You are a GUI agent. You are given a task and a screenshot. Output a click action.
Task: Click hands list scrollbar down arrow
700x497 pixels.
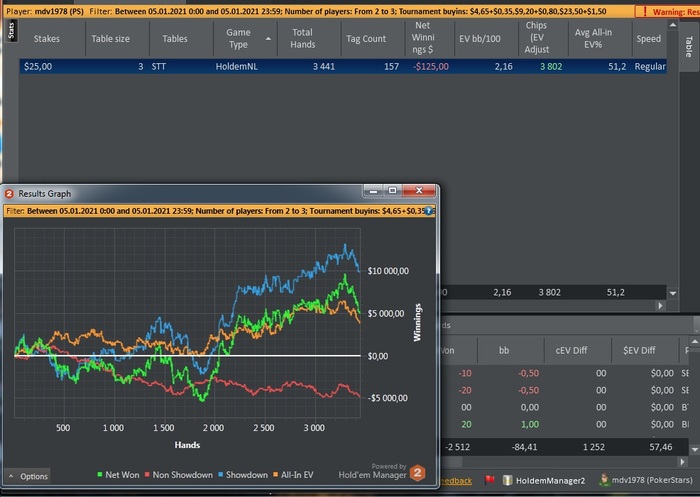point(694,449)
